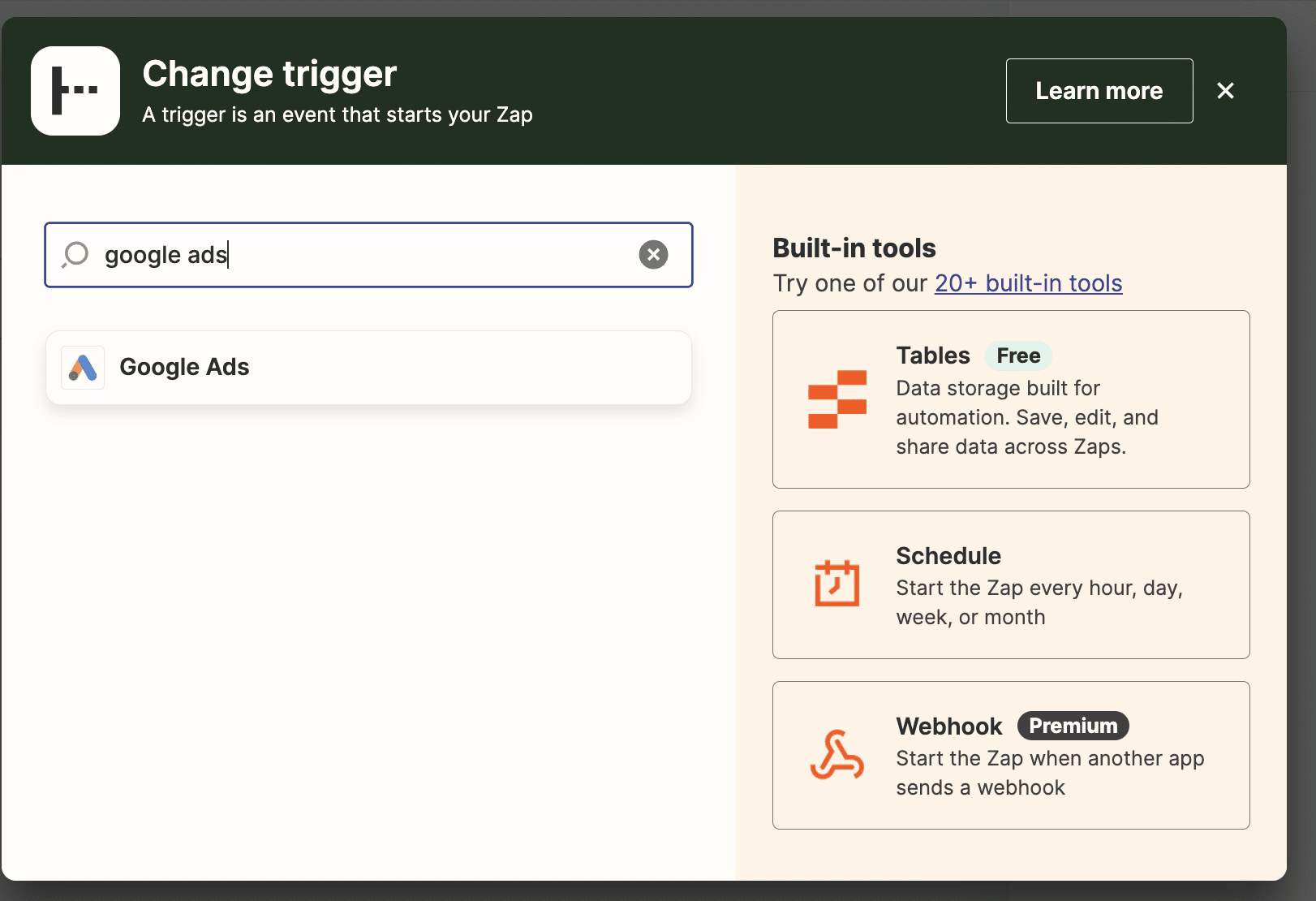Click the Webhook icon
Image resolution: width=1316 pixels, height=901 pixels.
[x=837, y=755]
